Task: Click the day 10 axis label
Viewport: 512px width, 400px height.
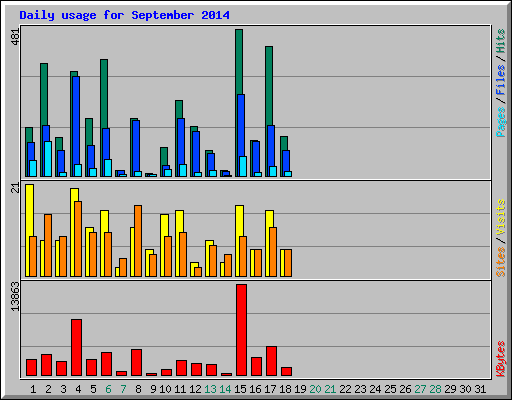Action: [x=165, y=389]
